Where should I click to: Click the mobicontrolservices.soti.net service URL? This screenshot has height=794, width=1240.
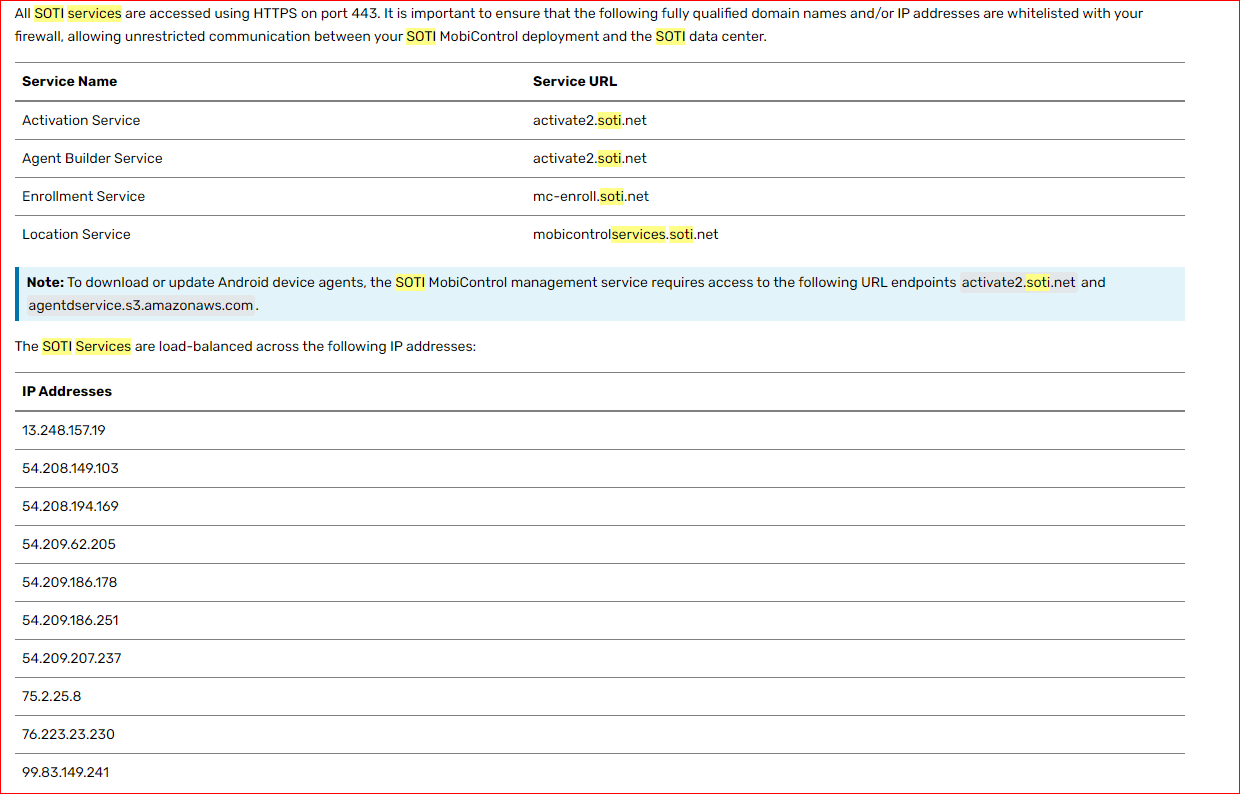[625, 234]
